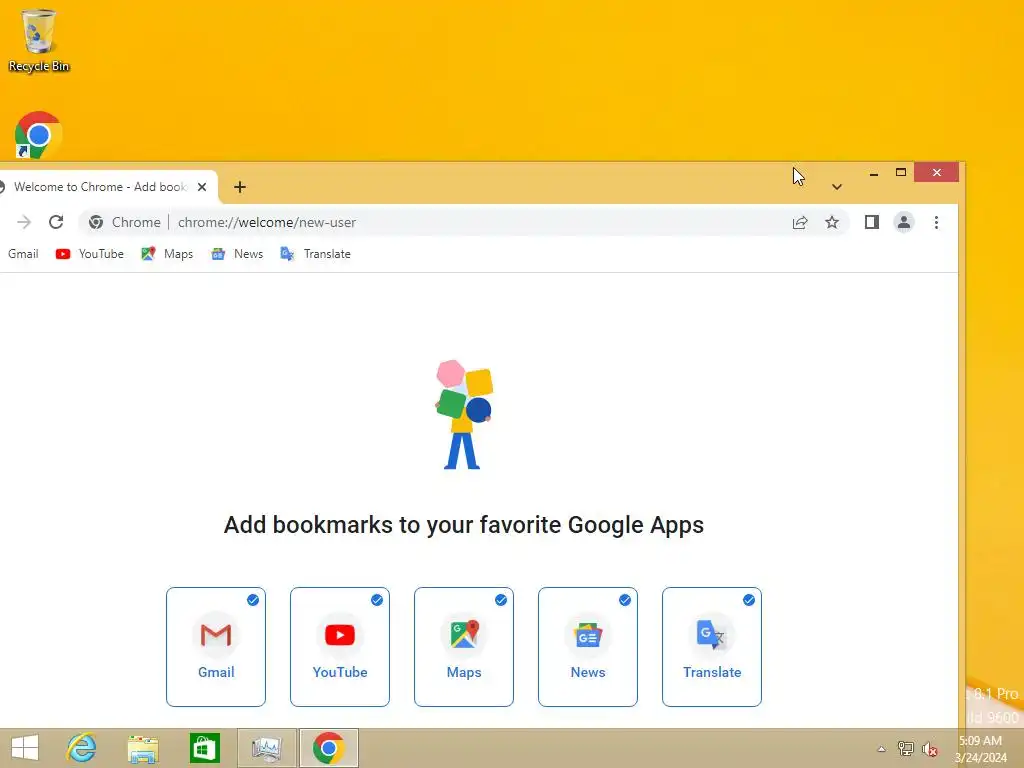This screenshot has height=768, width=1024.
Task: Uncheck the Gmail card checkmark
Action: (x=253, y=600)
